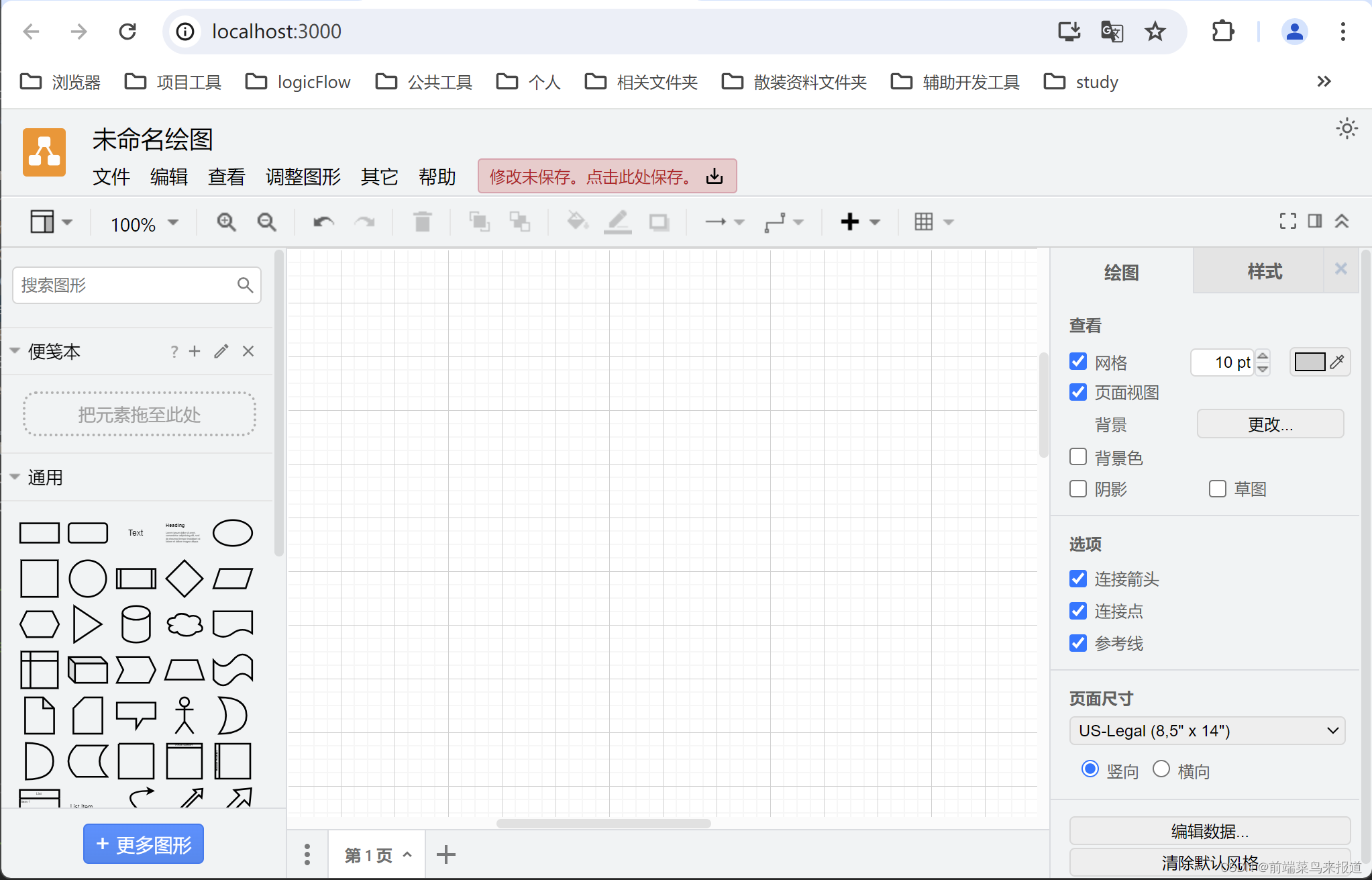Open the US-Legal page size dropdown
The image size is (1372, 880).
tap(1206, 730)
